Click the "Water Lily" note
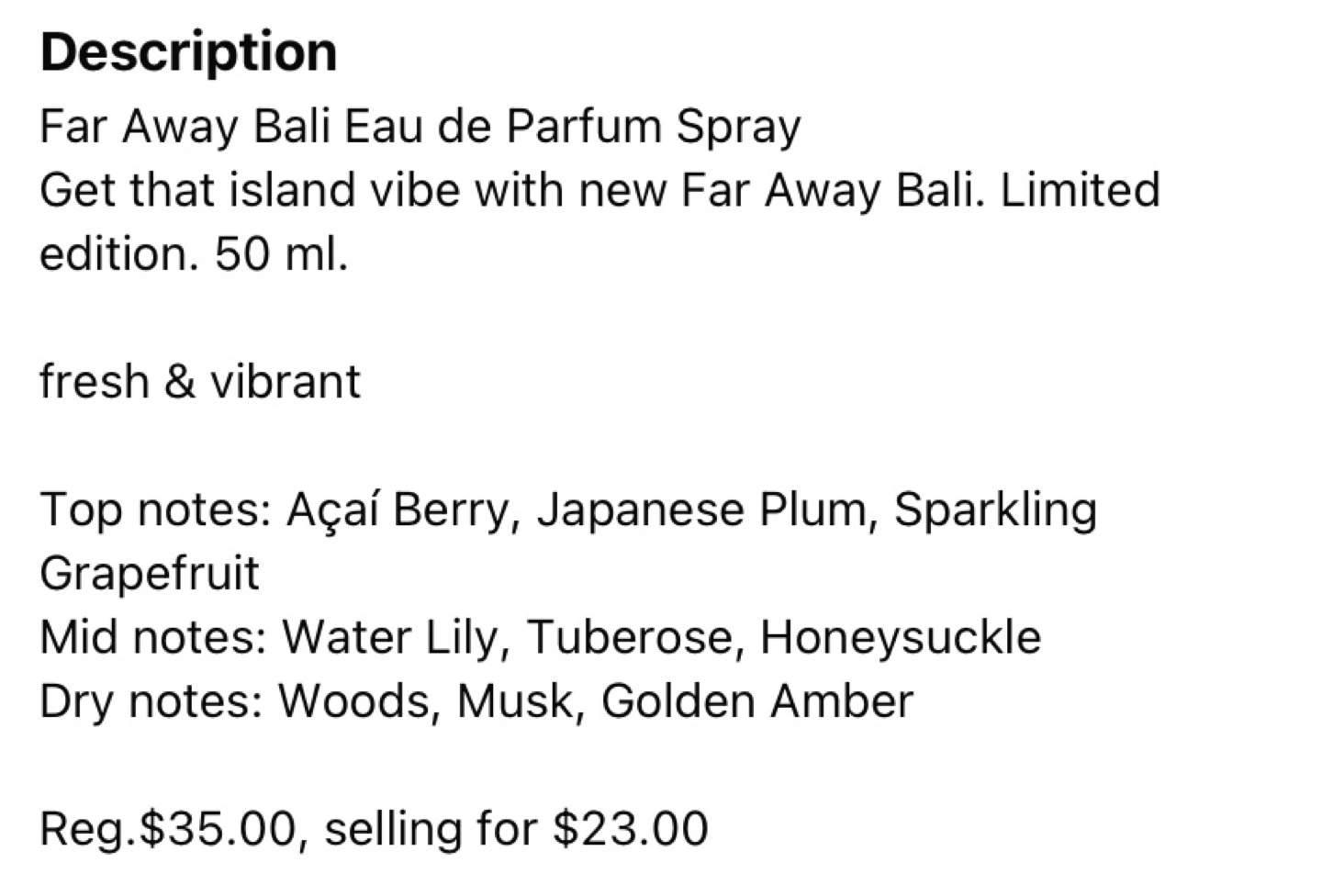 [390, 638]
